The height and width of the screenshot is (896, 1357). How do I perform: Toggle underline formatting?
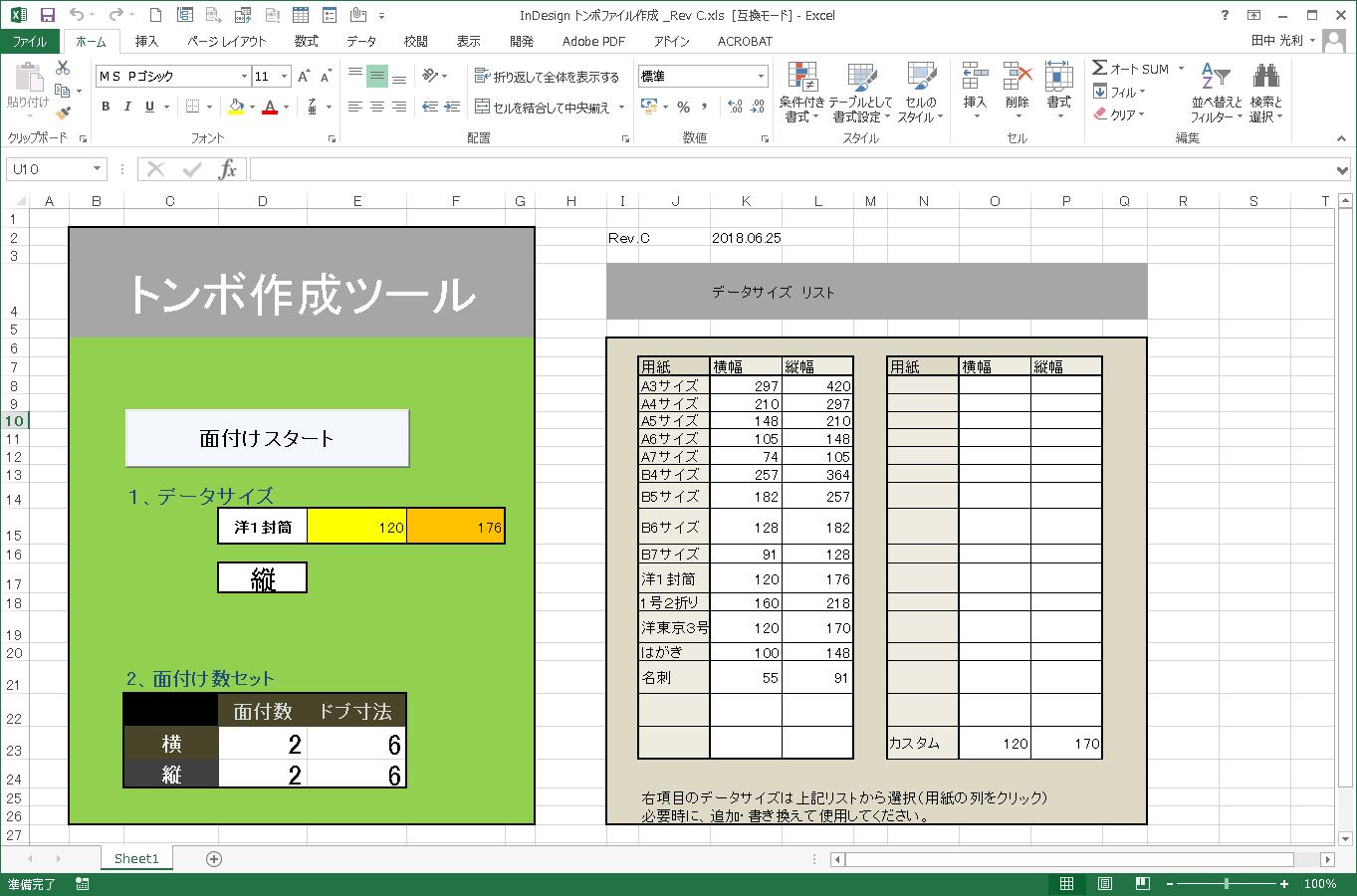(x=149, y=107)
